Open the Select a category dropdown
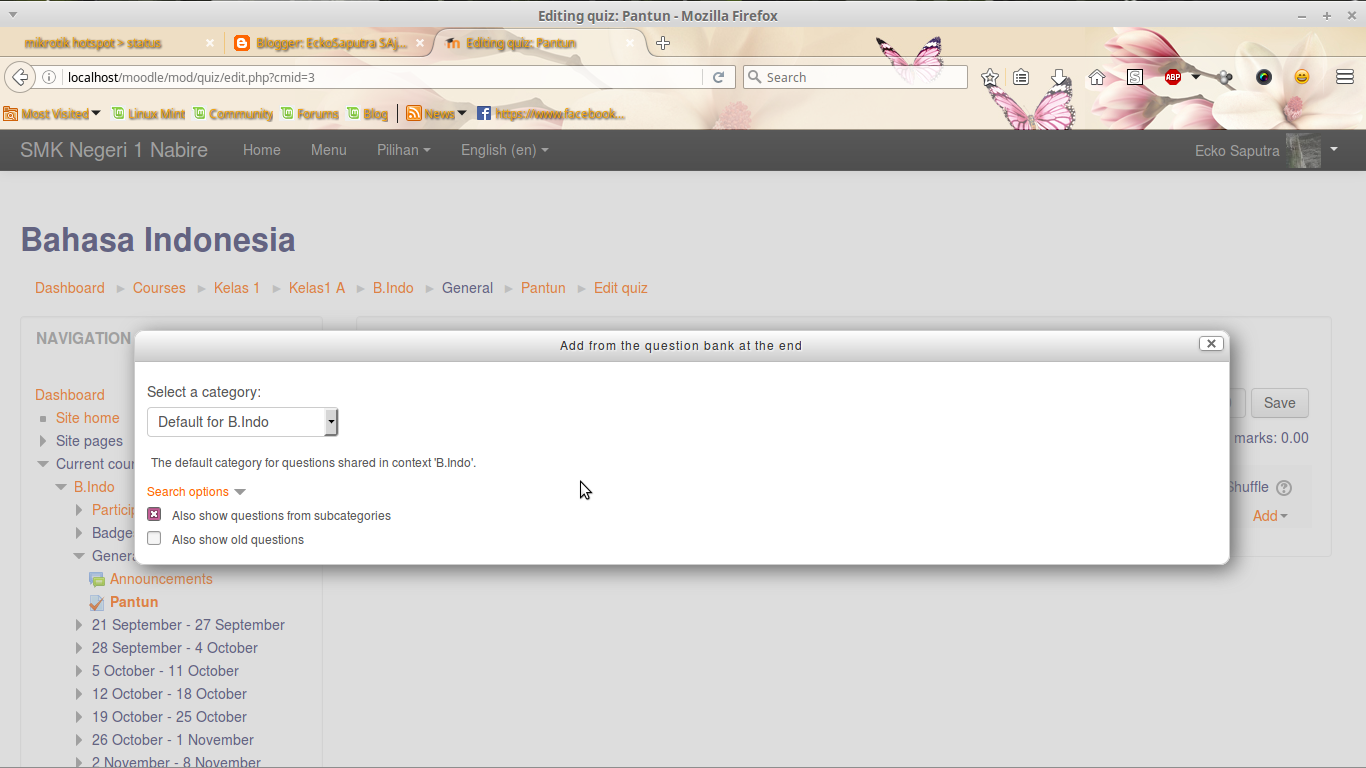 pos(242,422)
